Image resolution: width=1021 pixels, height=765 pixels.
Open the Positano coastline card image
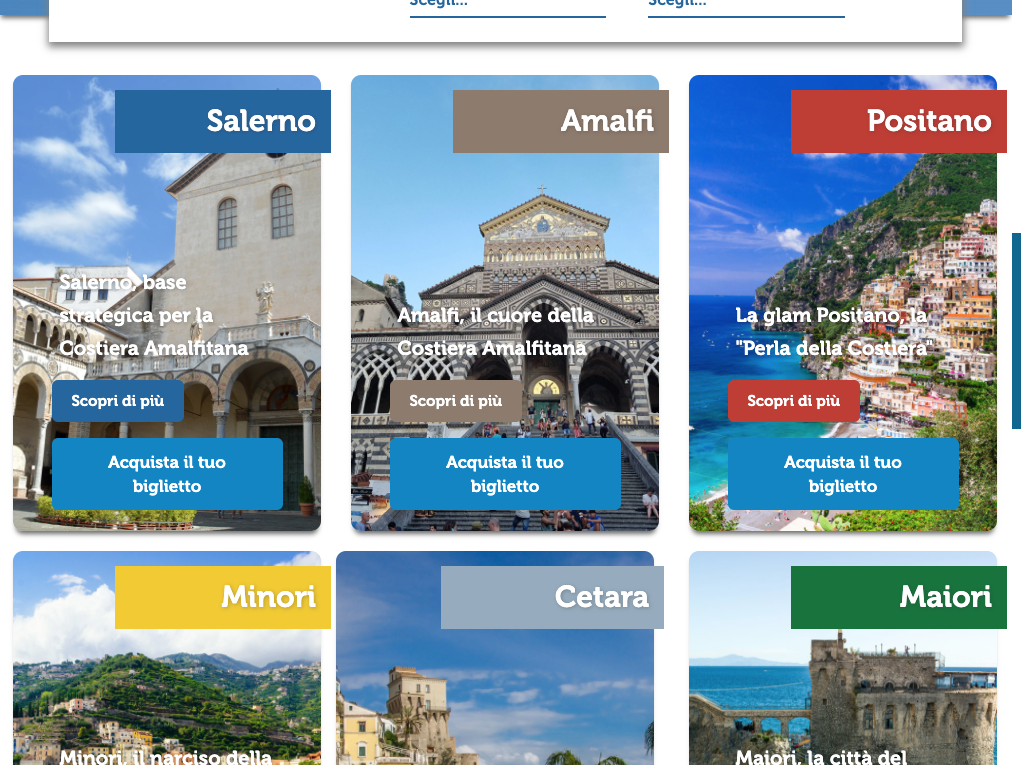point(843,230)
